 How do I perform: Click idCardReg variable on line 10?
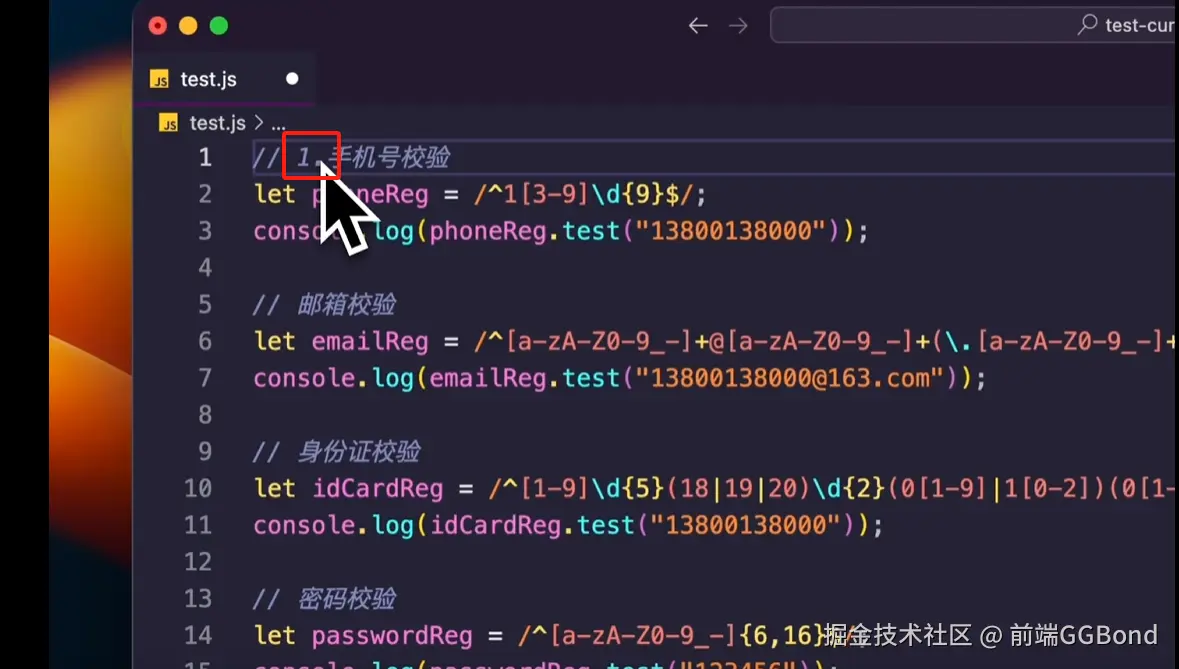pos(377,489)
